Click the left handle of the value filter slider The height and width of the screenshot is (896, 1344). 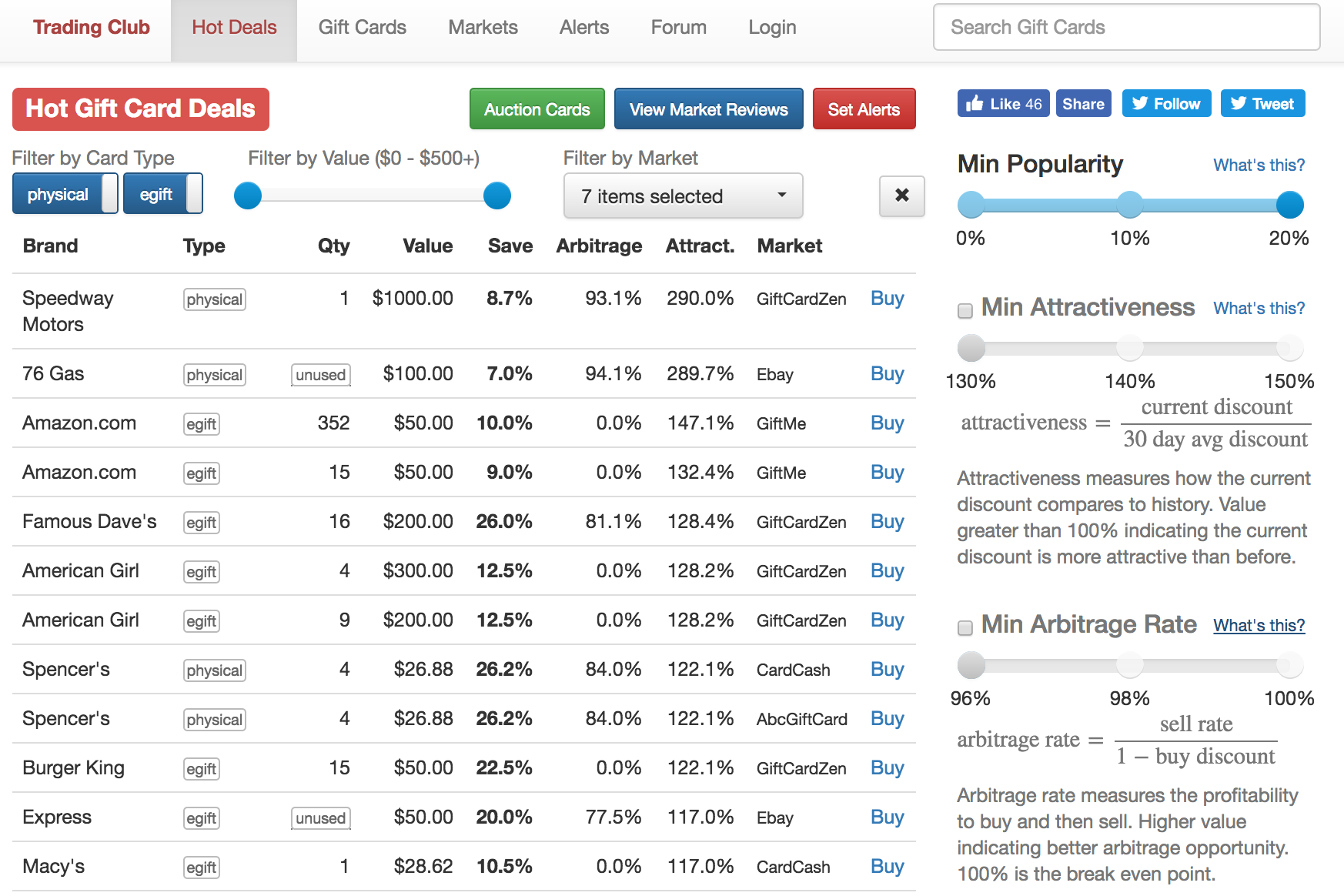tap(248, 196)
